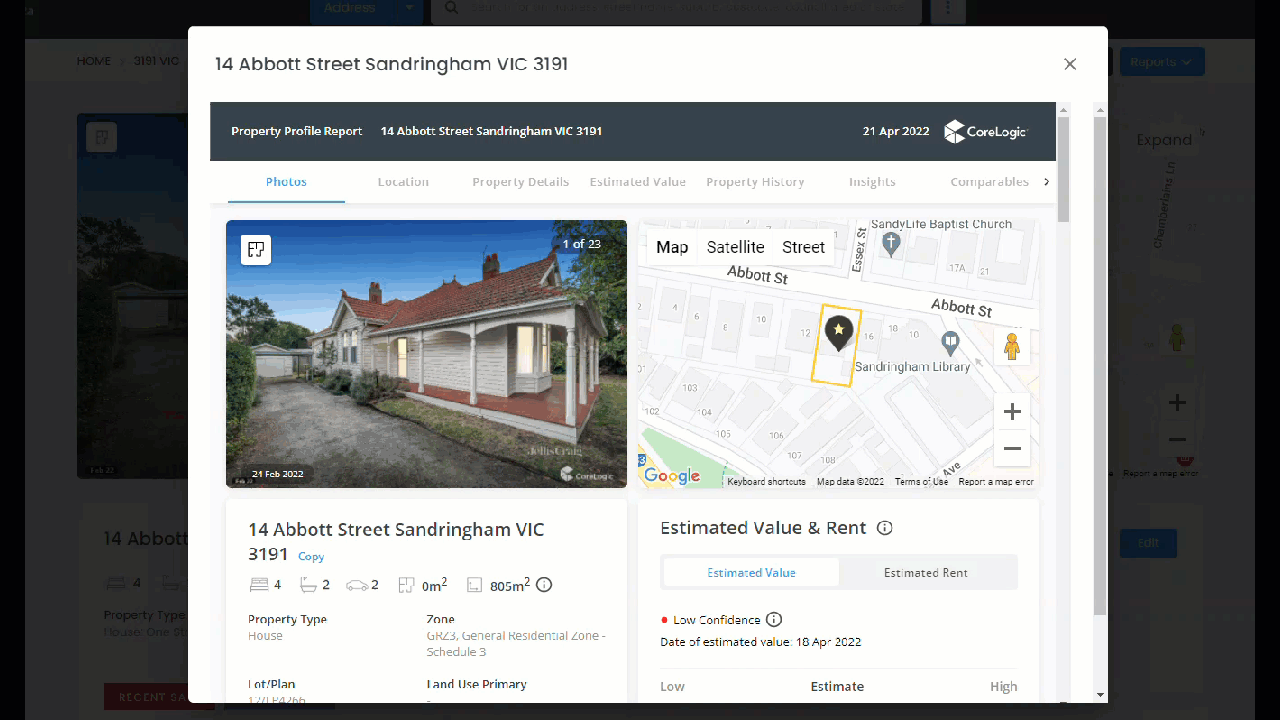This screenshot has width=1280, height=720.
Task: Open Address dropdown in background search bar
Action: (367, 9)
